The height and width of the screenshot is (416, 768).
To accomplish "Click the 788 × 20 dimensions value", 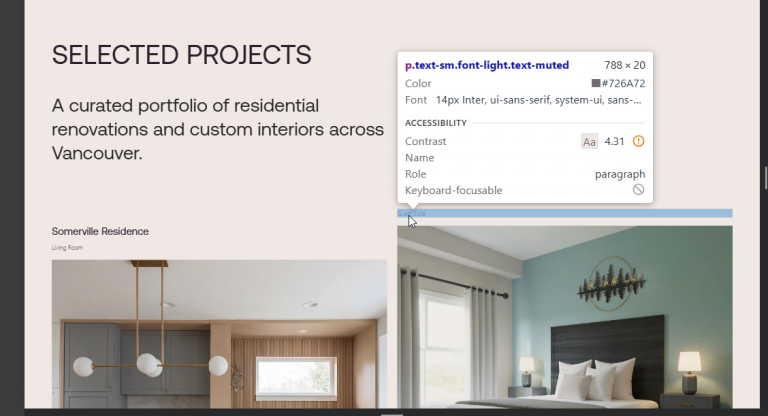I will tap(624, 65).
